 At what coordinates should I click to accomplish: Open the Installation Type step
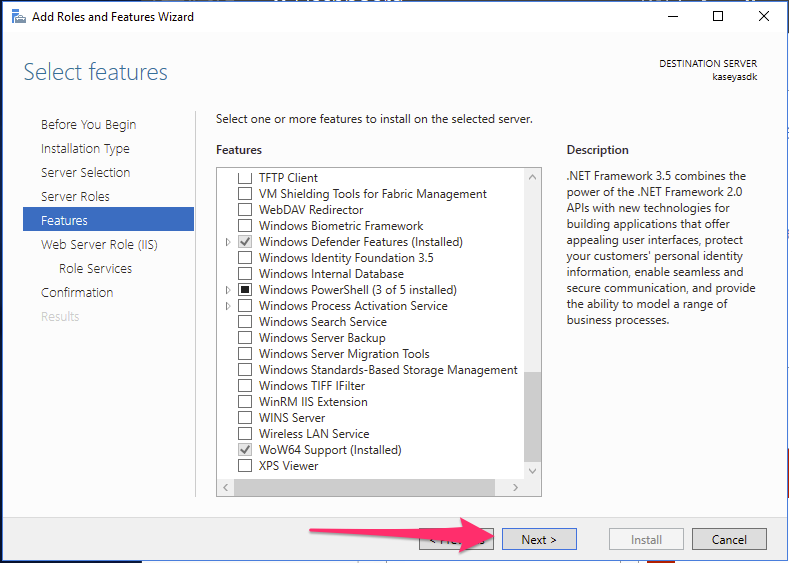pos(85,148)
